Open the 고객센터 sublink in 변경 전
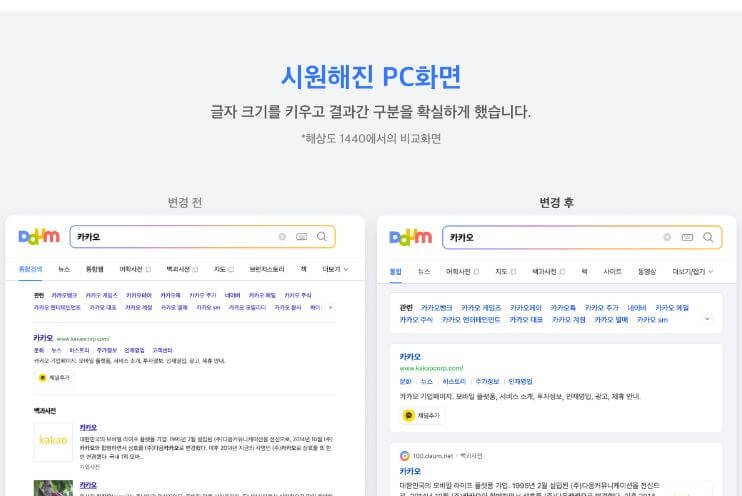 pos(162,350)
